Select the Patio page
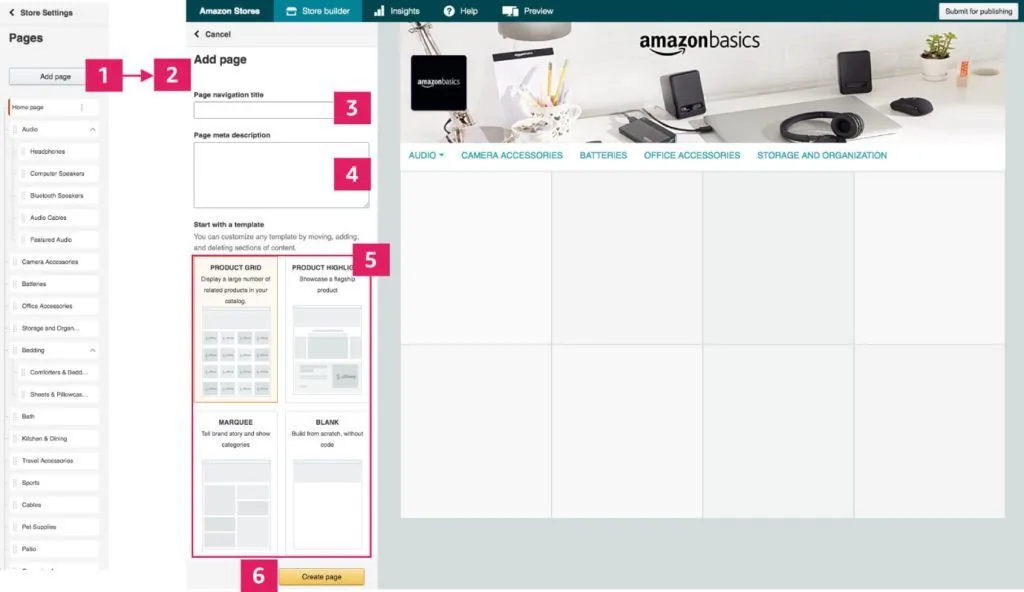Screen dimensions: 1024x592 [55, 549]
